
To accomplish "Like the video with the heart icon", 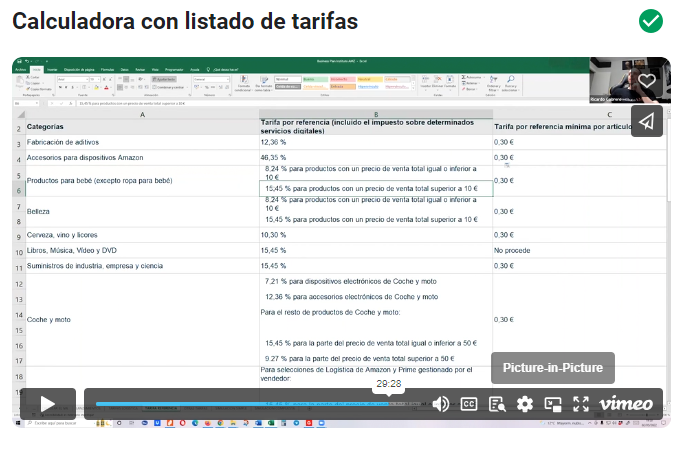I will pyautogui.click(x=646, y=81).
